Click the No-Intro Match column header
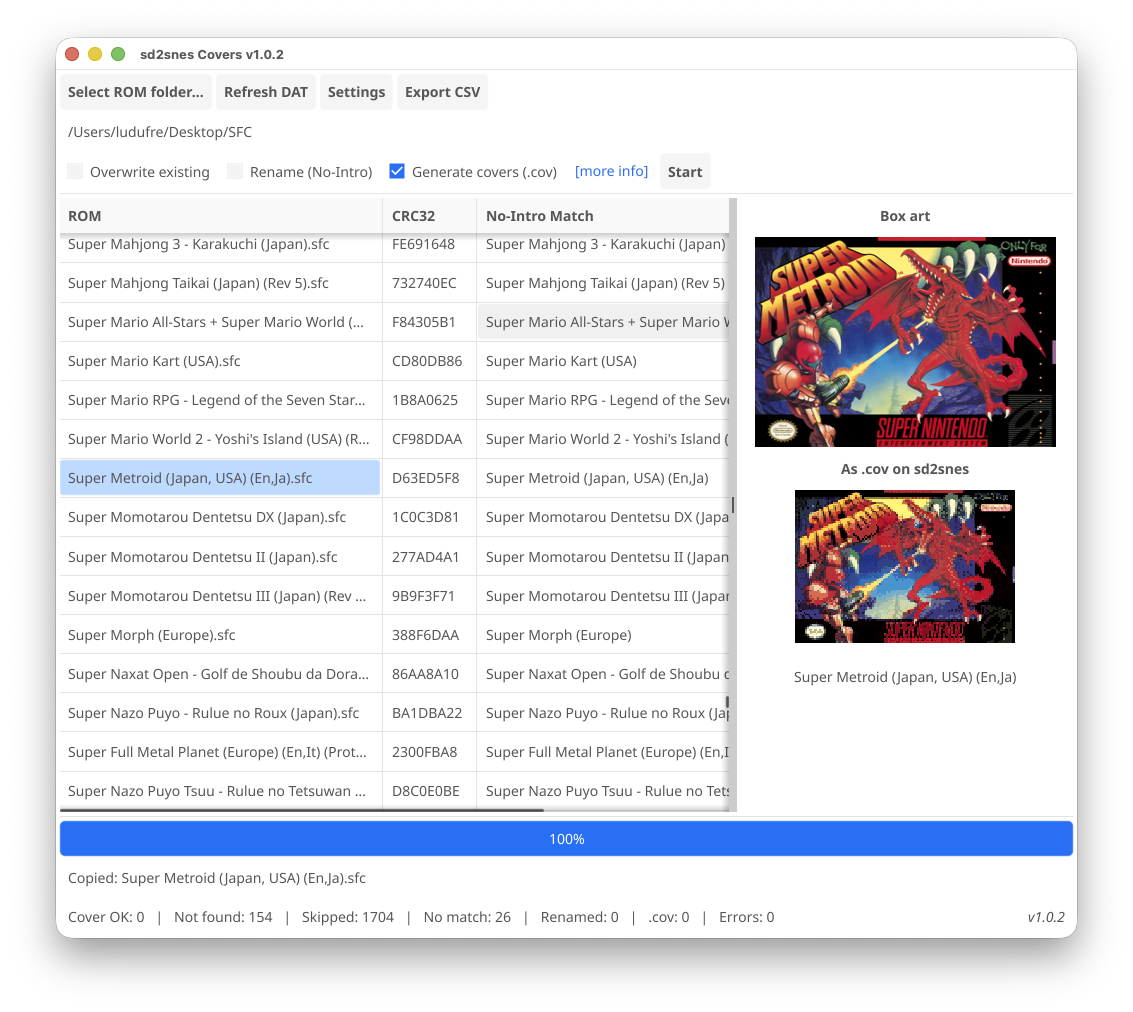This screenshot has height=1012, width=1133. coord(603,216)
